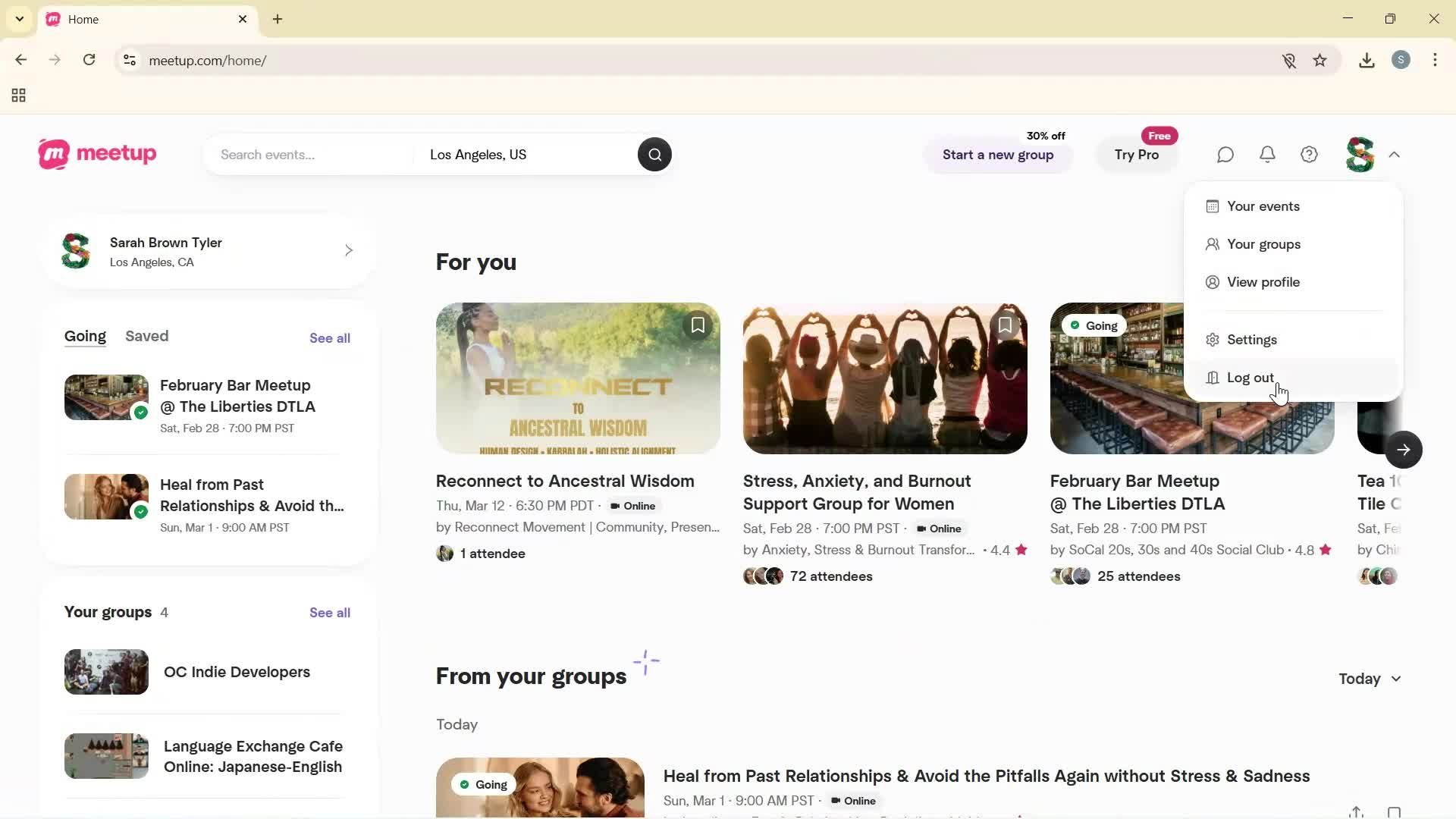Click the browser reload icon
The height and width of the screenshot is (819, 1456).
89,60
